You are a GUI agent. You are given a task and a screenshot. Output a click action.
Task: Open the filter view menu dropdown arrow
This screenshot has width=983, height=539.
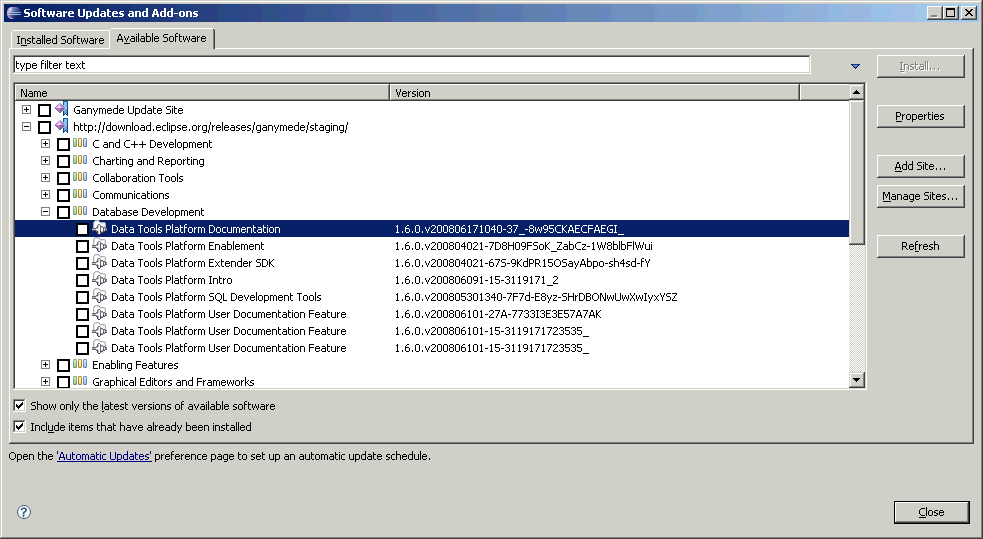click(855, 66)
